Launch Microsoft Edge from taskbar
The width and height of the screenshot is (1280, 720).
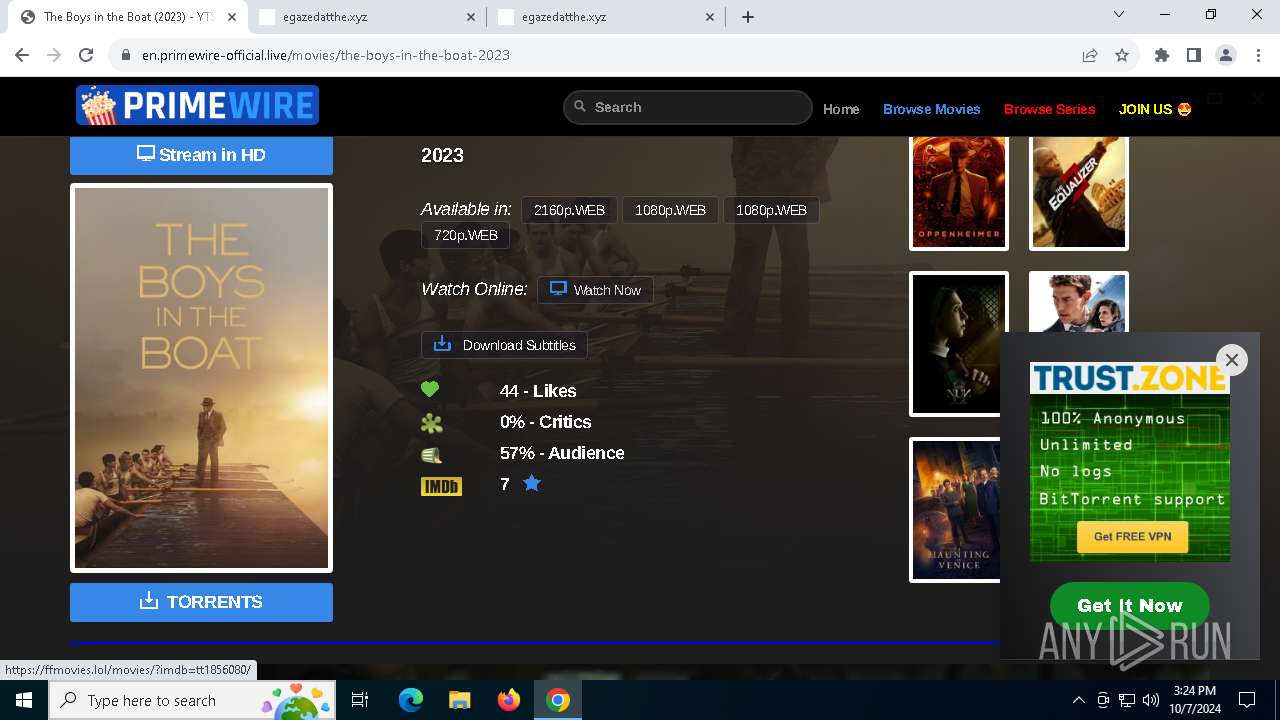click(411, 700)
